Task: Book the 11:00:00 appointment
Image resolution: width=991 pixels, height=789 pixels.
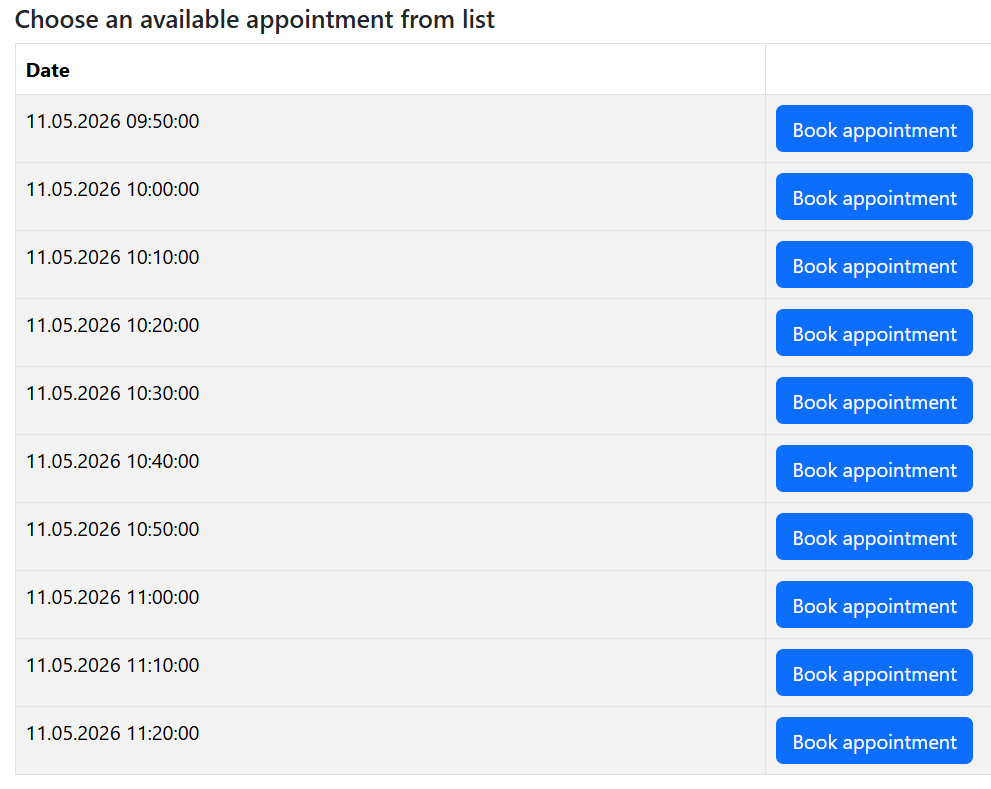Action: point(874,605)
